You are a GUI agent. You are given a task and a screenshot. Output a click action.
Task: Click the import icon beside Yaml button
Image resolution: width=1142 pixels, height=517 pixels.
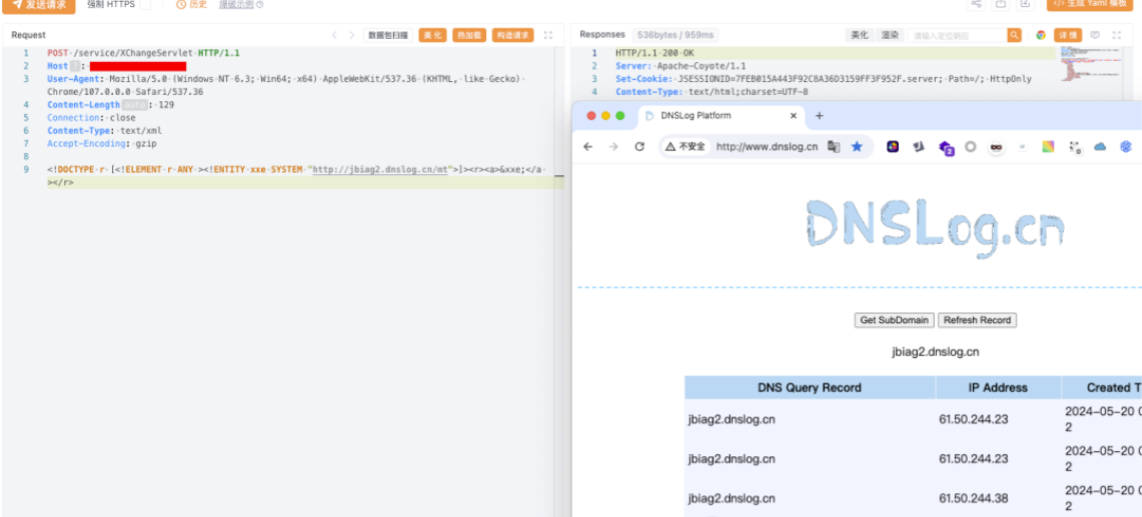tap(1025, 4)
